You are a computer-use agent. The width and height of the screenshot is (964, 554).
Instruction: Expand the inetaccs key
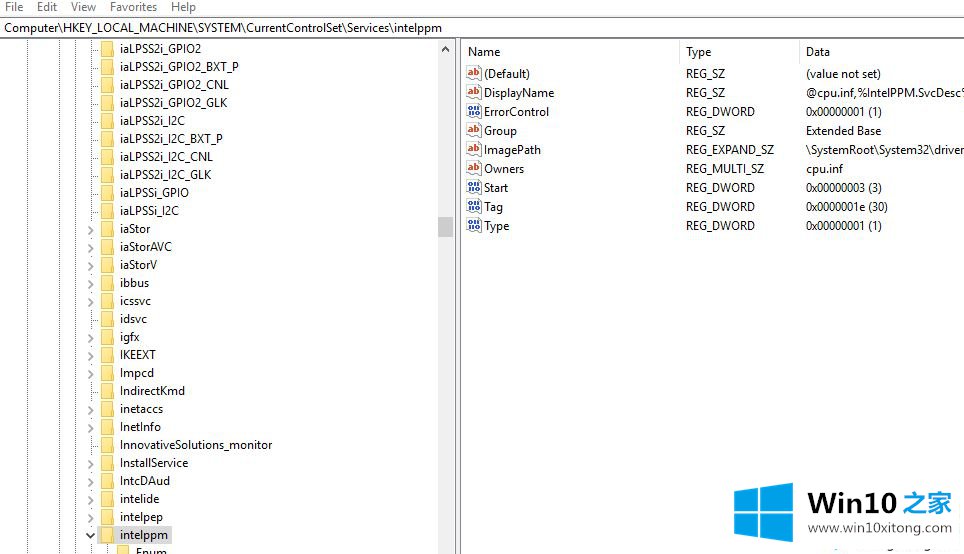click(90, 410)
